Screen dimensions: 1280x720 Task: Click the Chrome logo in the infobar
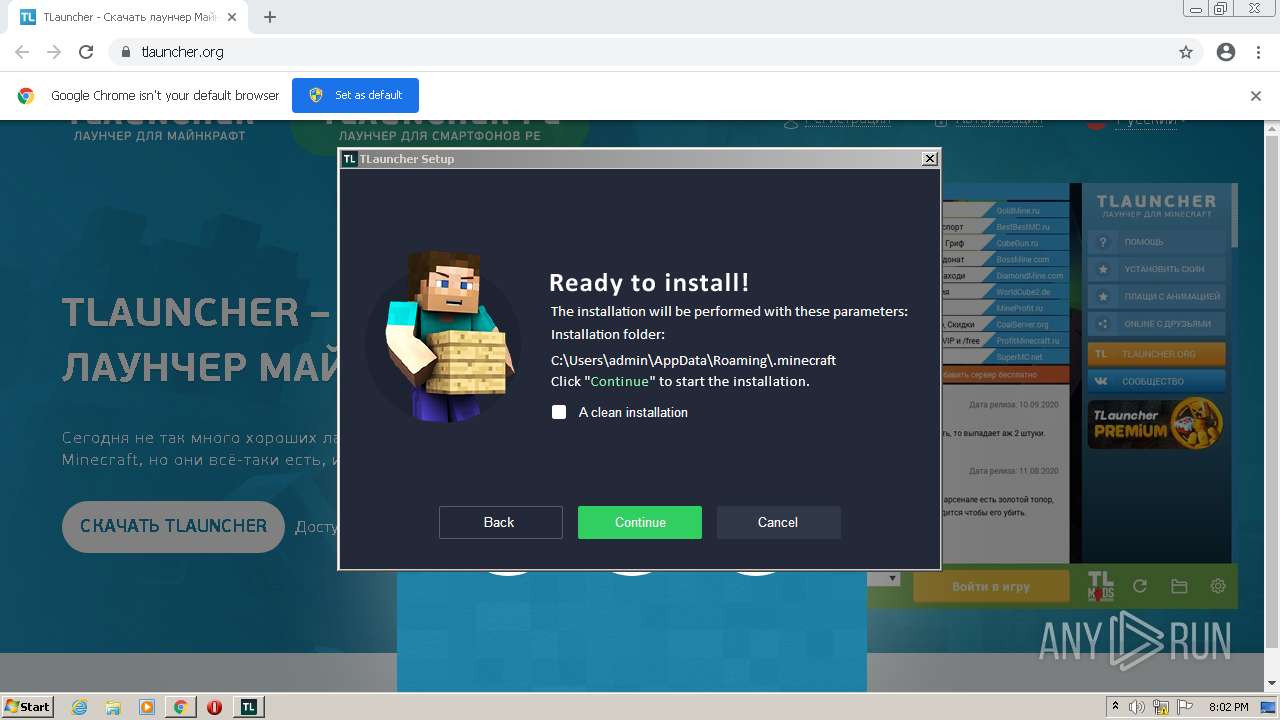click(x=27, y=96)
